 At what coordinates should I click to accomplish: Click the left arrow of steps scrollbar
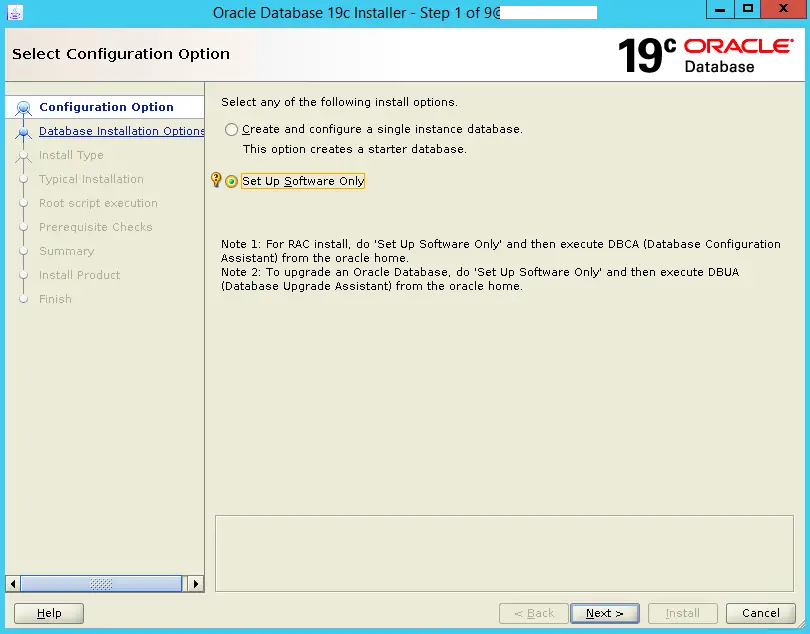[x=13, y=584]
